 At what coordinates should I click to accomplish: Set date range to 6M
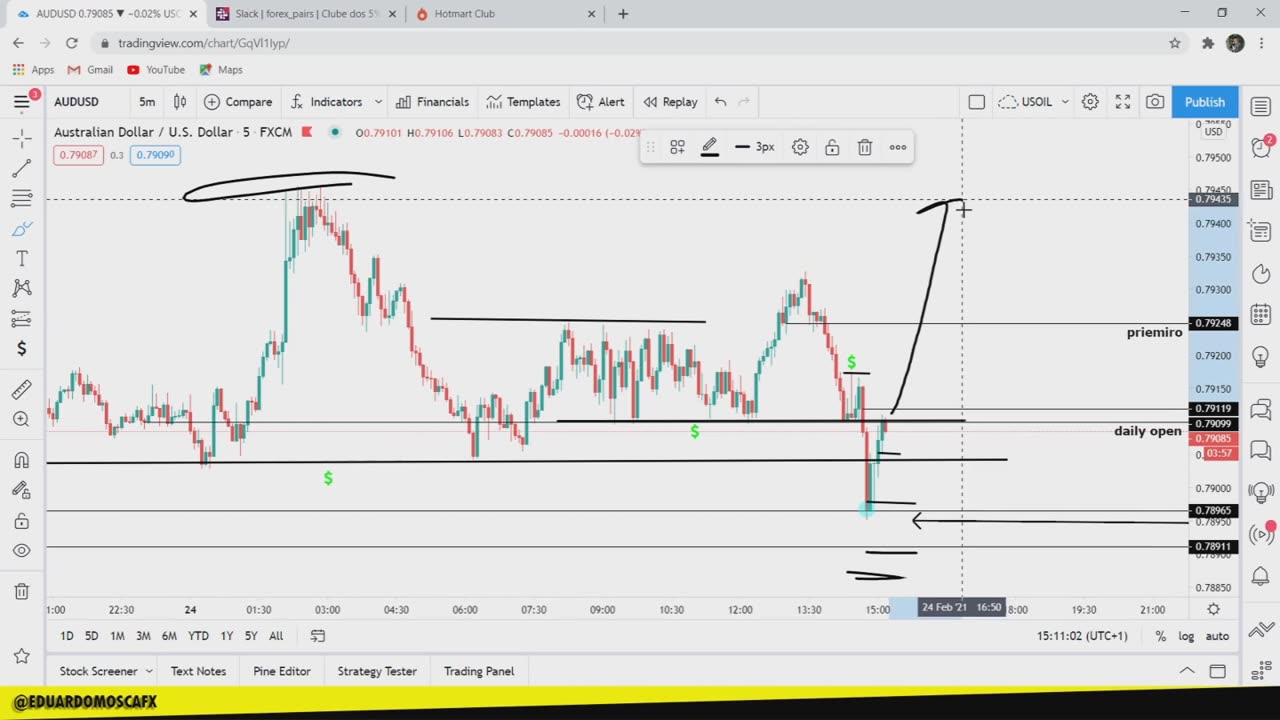click(x=169, y=636)
